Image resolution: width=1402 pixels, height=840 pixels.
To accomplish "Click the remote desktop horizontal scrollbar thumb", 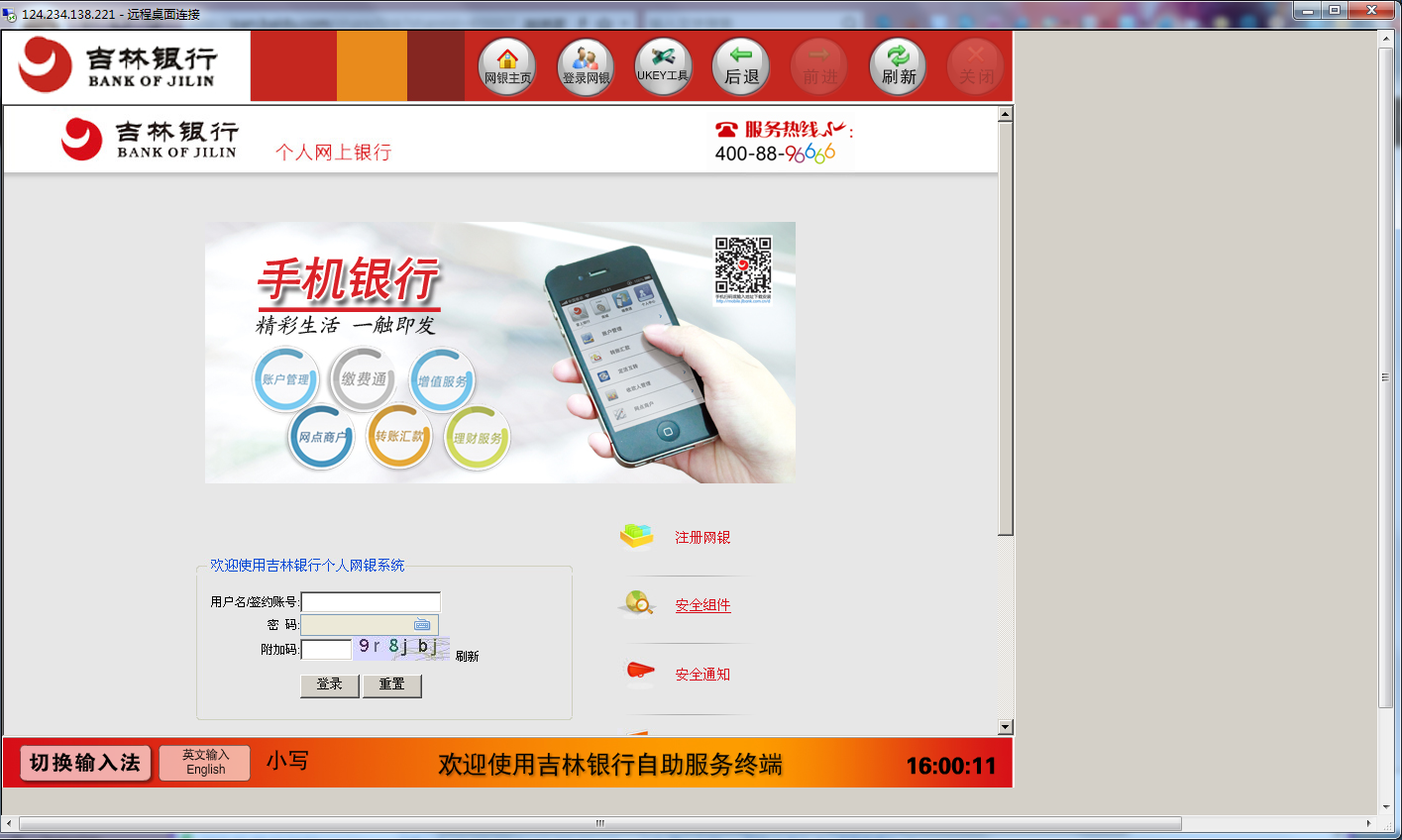I will [599, 823].
